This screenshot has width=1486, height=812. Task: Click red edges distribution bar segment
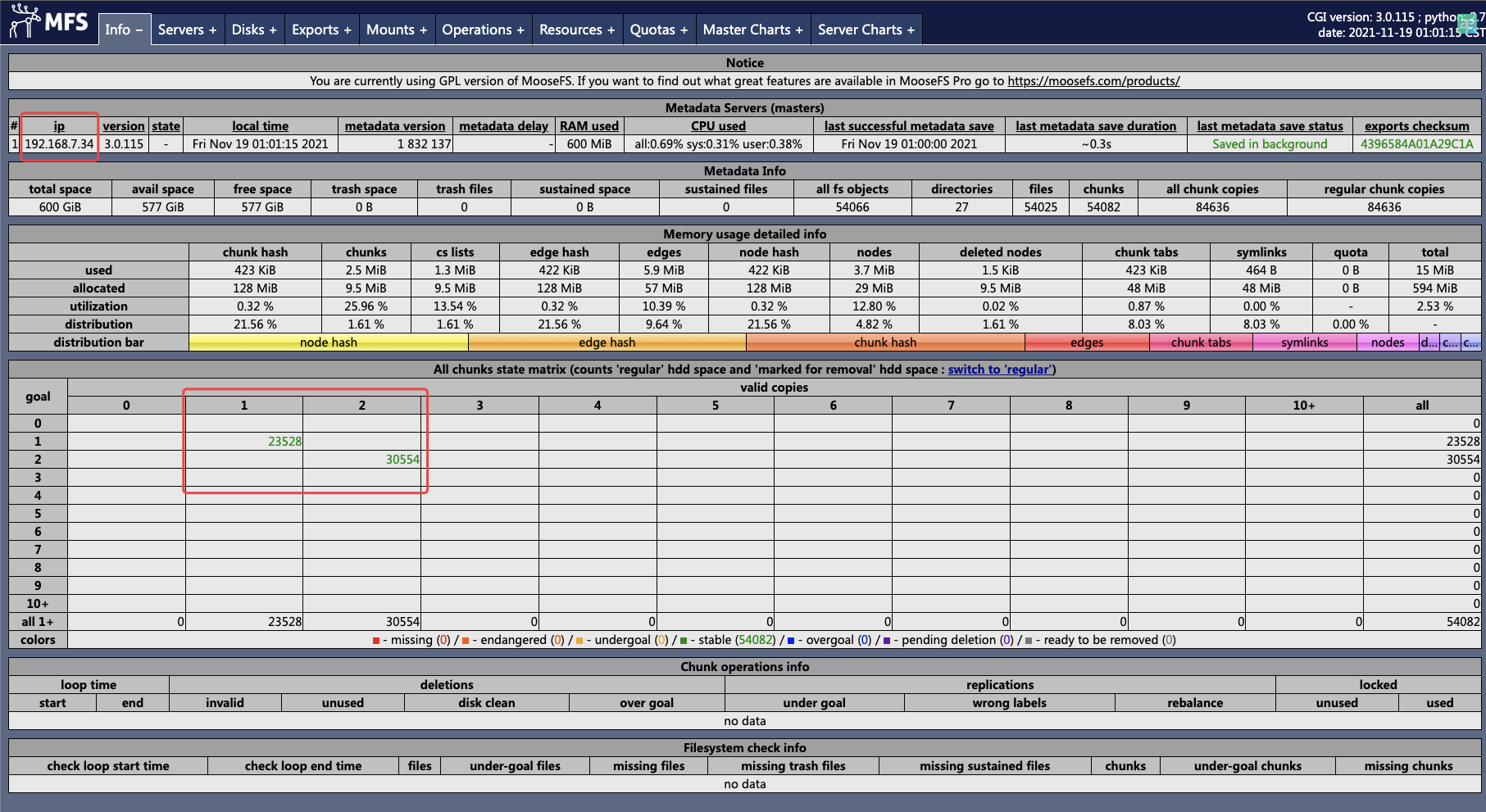tap(1088, 342)
